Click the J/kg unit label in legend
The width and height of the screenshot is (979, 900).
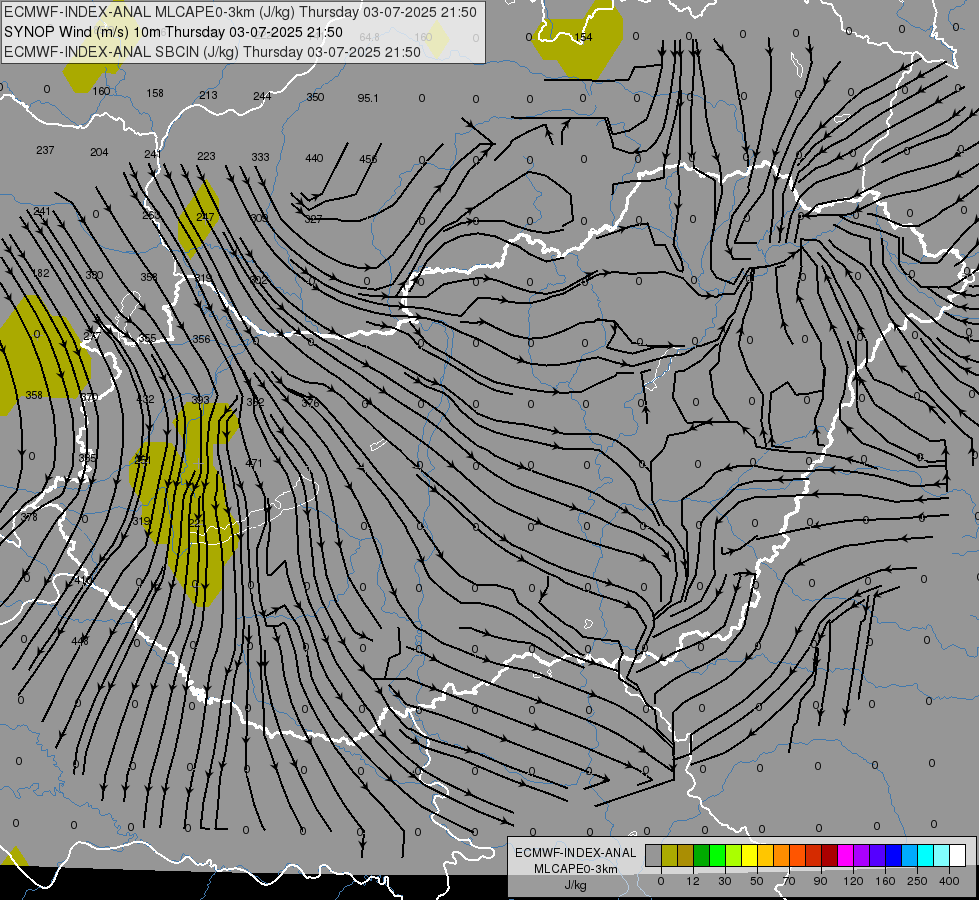coord(576,885)
